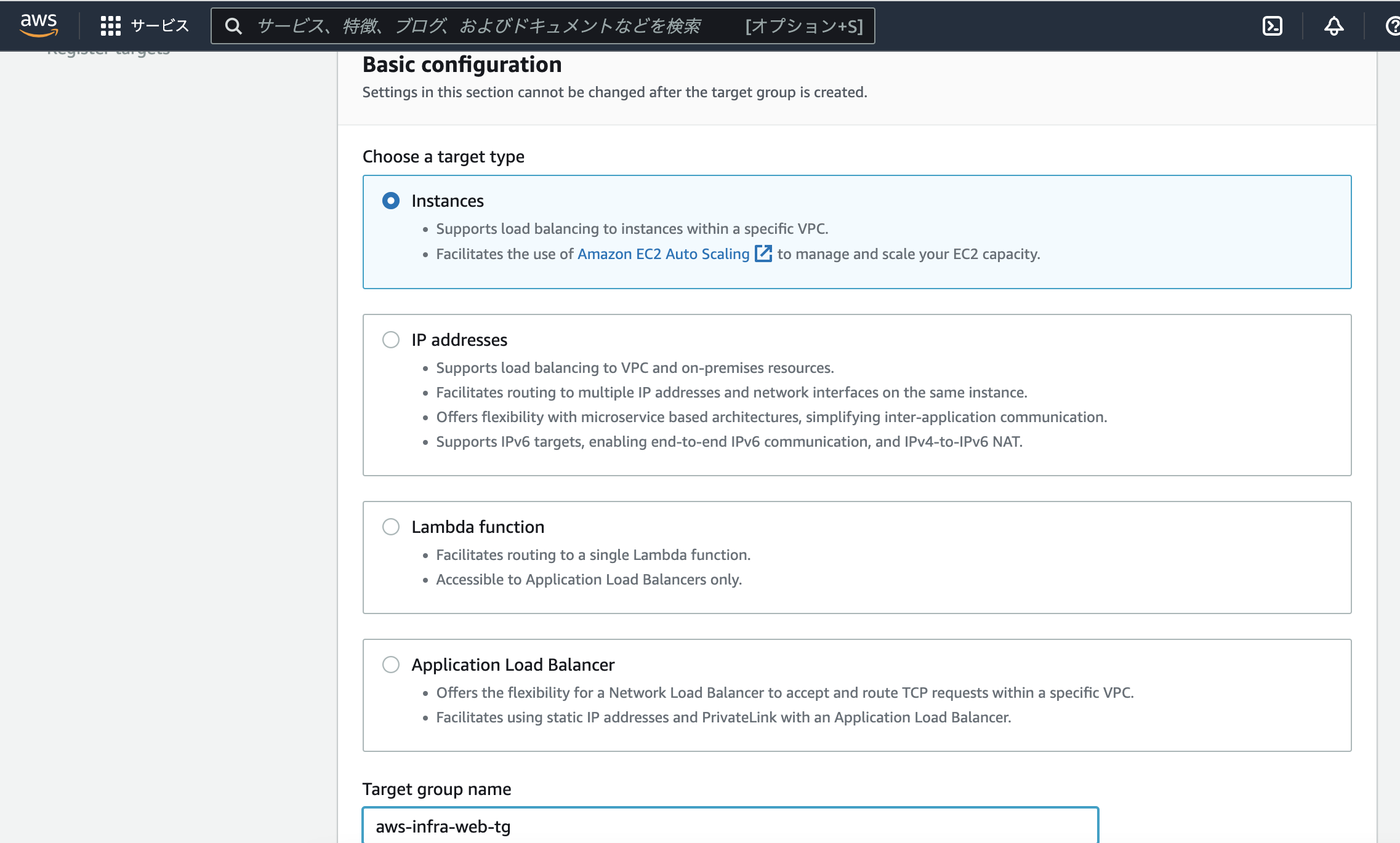Click the search magnifier icon
The height and width of the screenshot is (843, 1400).
[233, 26]
